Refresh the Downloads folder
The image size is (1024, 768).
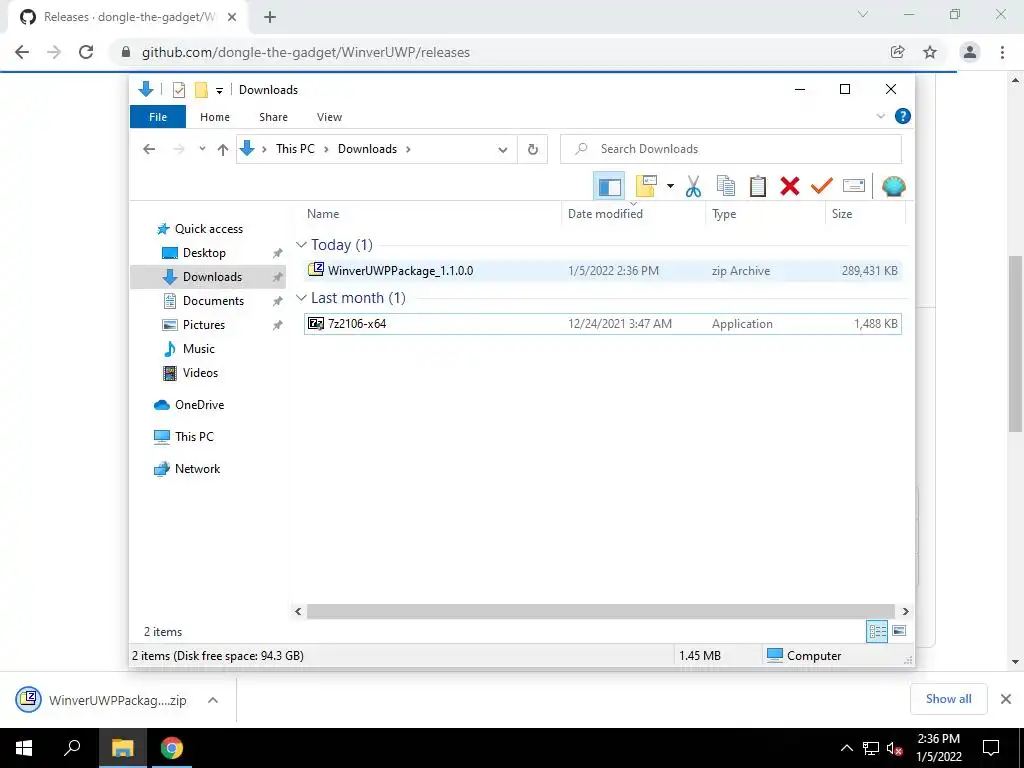(x=533, y=150)
